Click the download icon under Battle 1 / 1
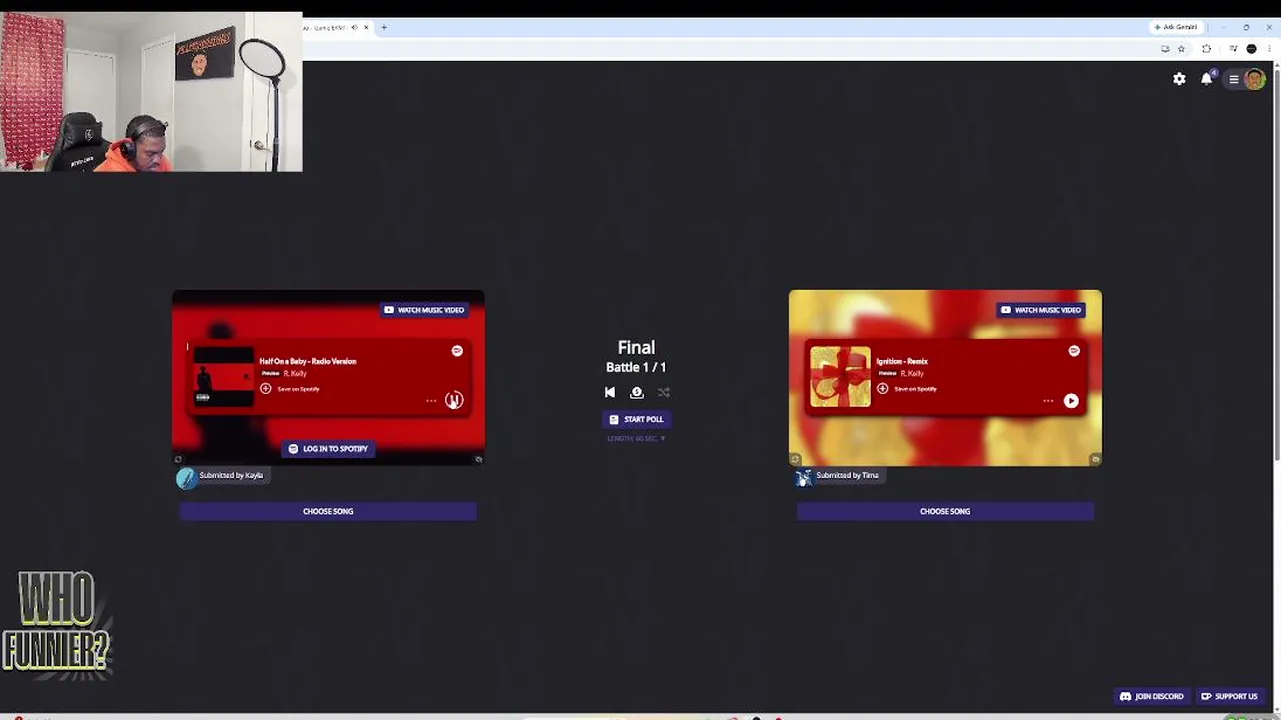 637,392
